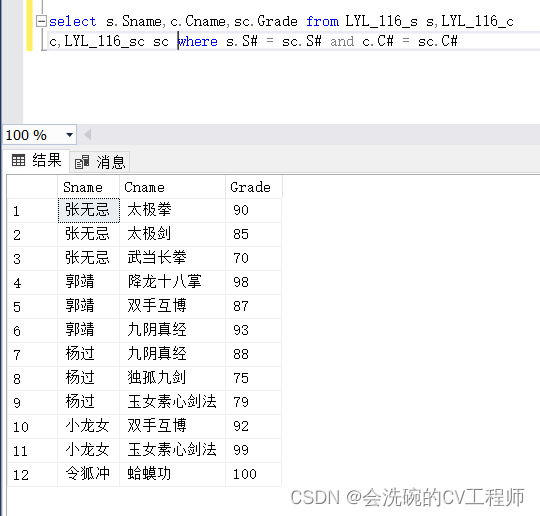The height and width of the screenshot is (516, 540).
Task: Click the message icon on 消息 tab
Action: (x=82, y=162)
